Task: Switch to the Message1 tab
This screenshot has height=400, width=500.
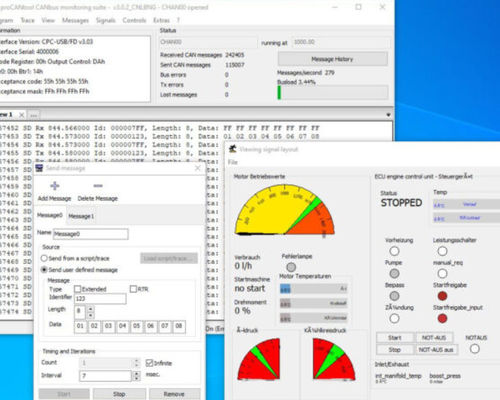Action: pos(81,216)
